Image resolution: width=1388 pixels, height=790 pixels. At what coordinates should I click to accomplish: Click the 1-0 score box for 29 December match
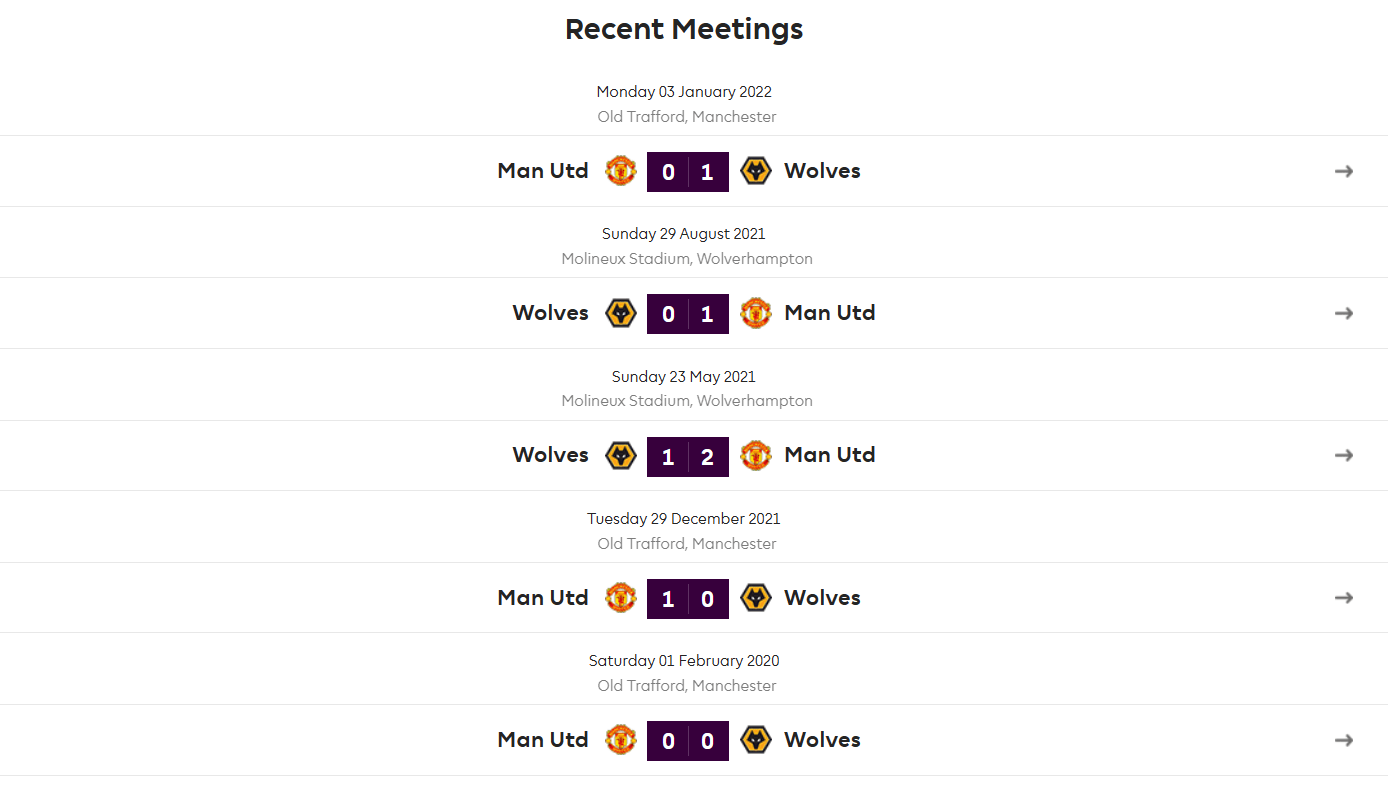pyautogui.click(x=688, y=599)
